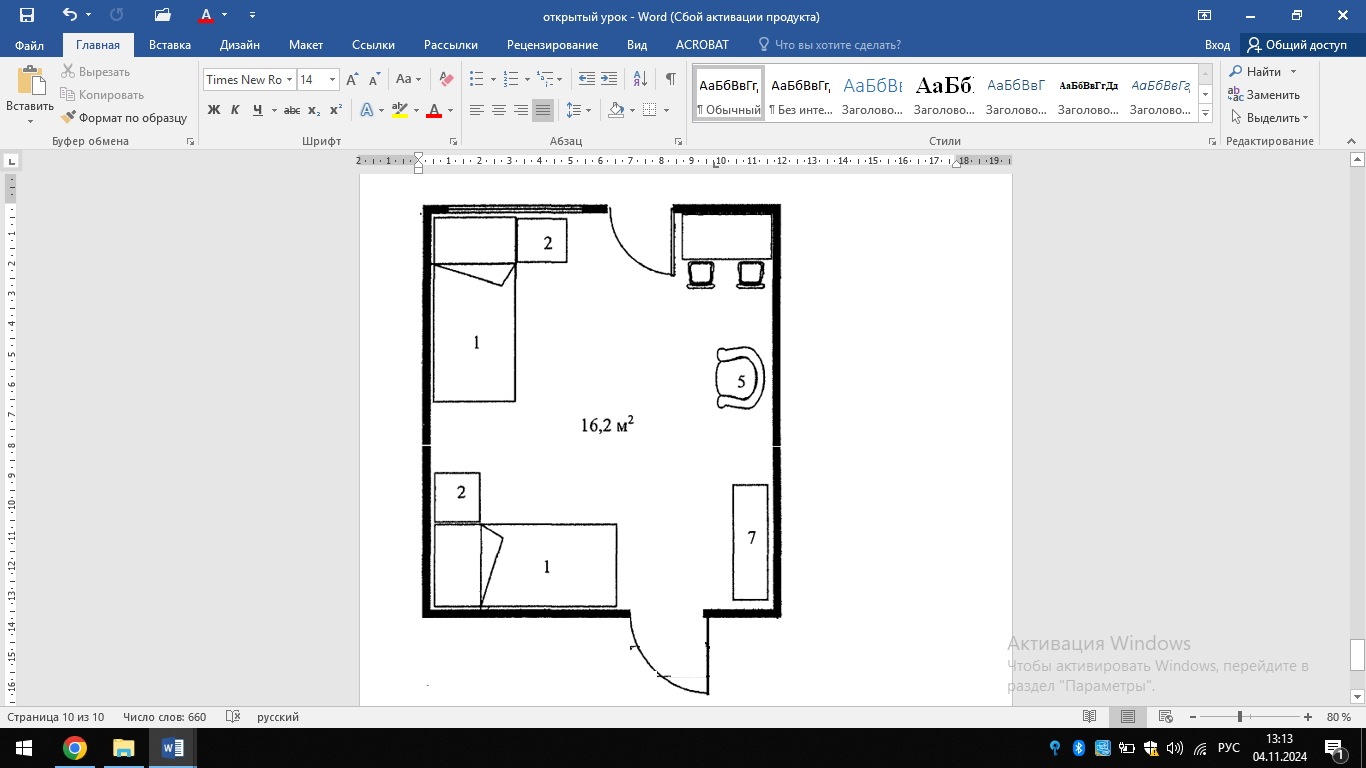The image size is (1366, 768).
Task: Apply red font color
Action: [434, 110]
